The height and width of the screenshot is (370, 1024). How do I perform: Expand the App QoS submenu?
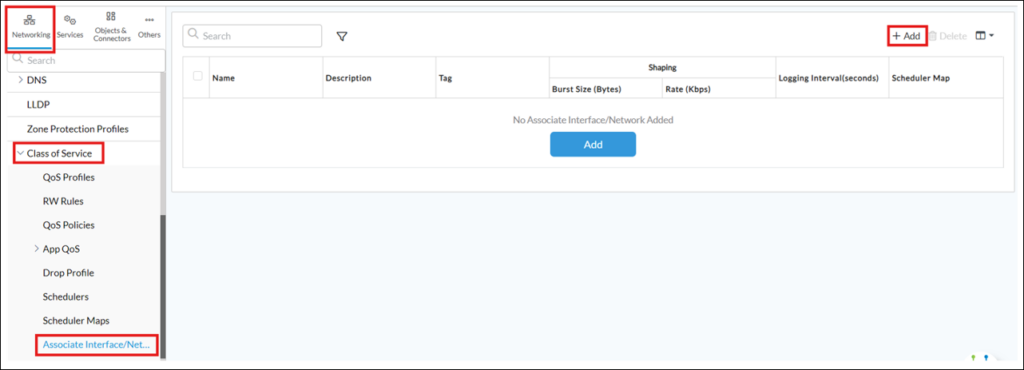point(36,249)
